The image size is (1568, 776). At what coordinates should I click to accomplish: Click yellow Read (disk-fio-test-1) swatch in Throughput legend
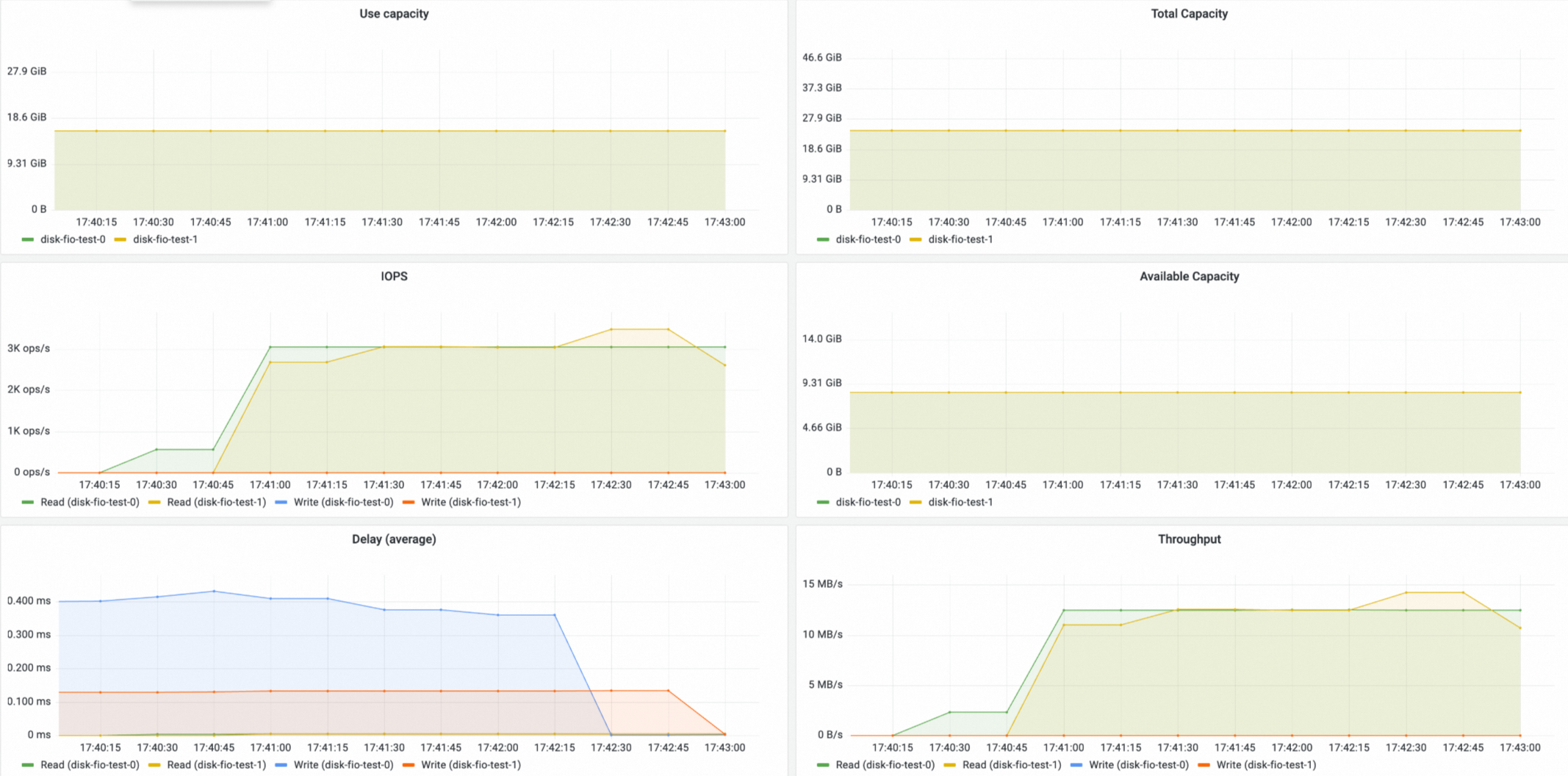click(x=950, y=765)
